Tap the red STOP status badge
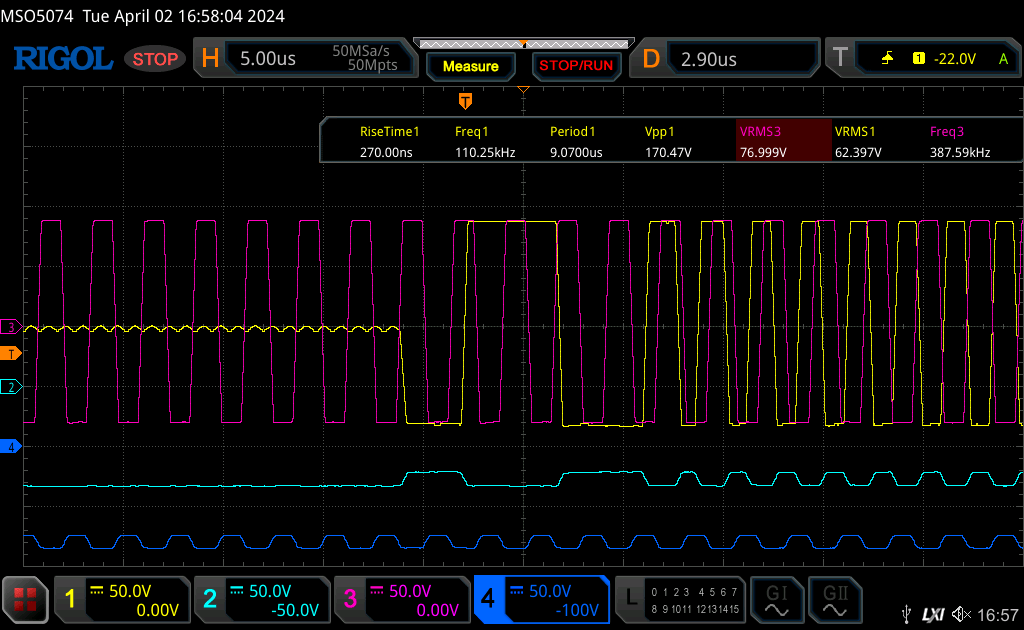 (x=155, y=59)
